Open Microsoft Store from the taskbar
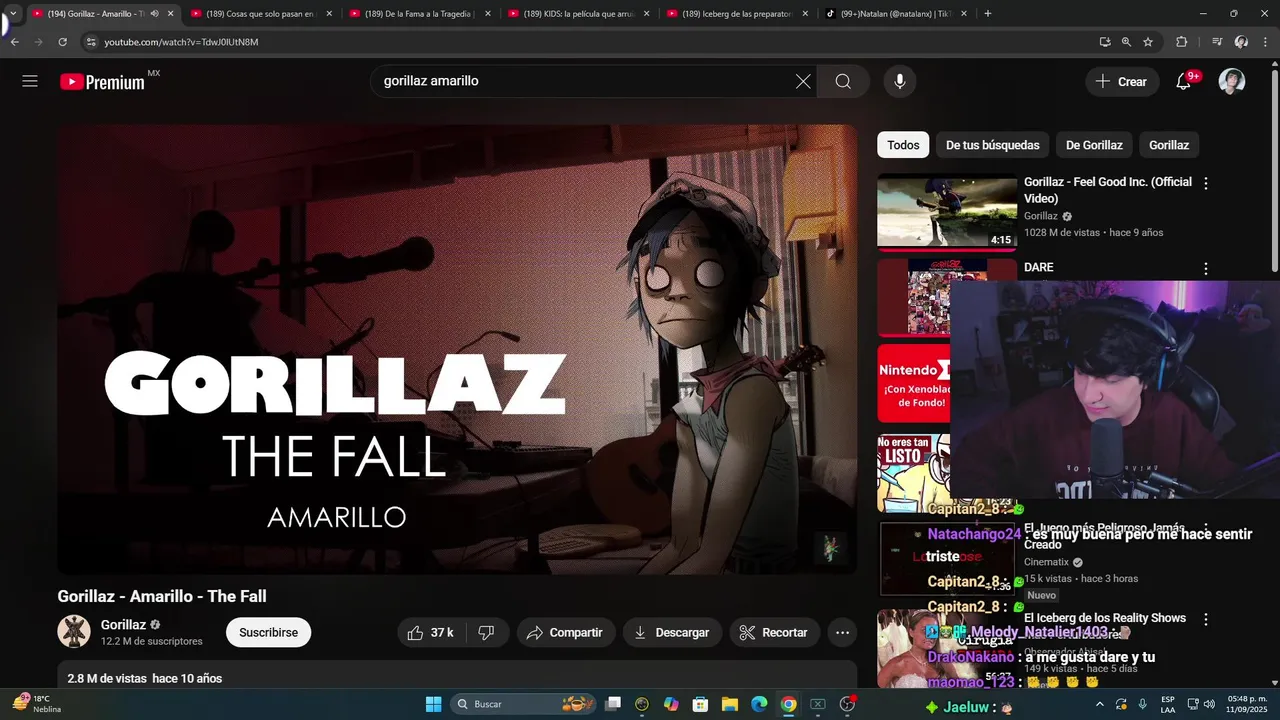The width and height of the screenshot is (1280, 720). pos(701,704)
